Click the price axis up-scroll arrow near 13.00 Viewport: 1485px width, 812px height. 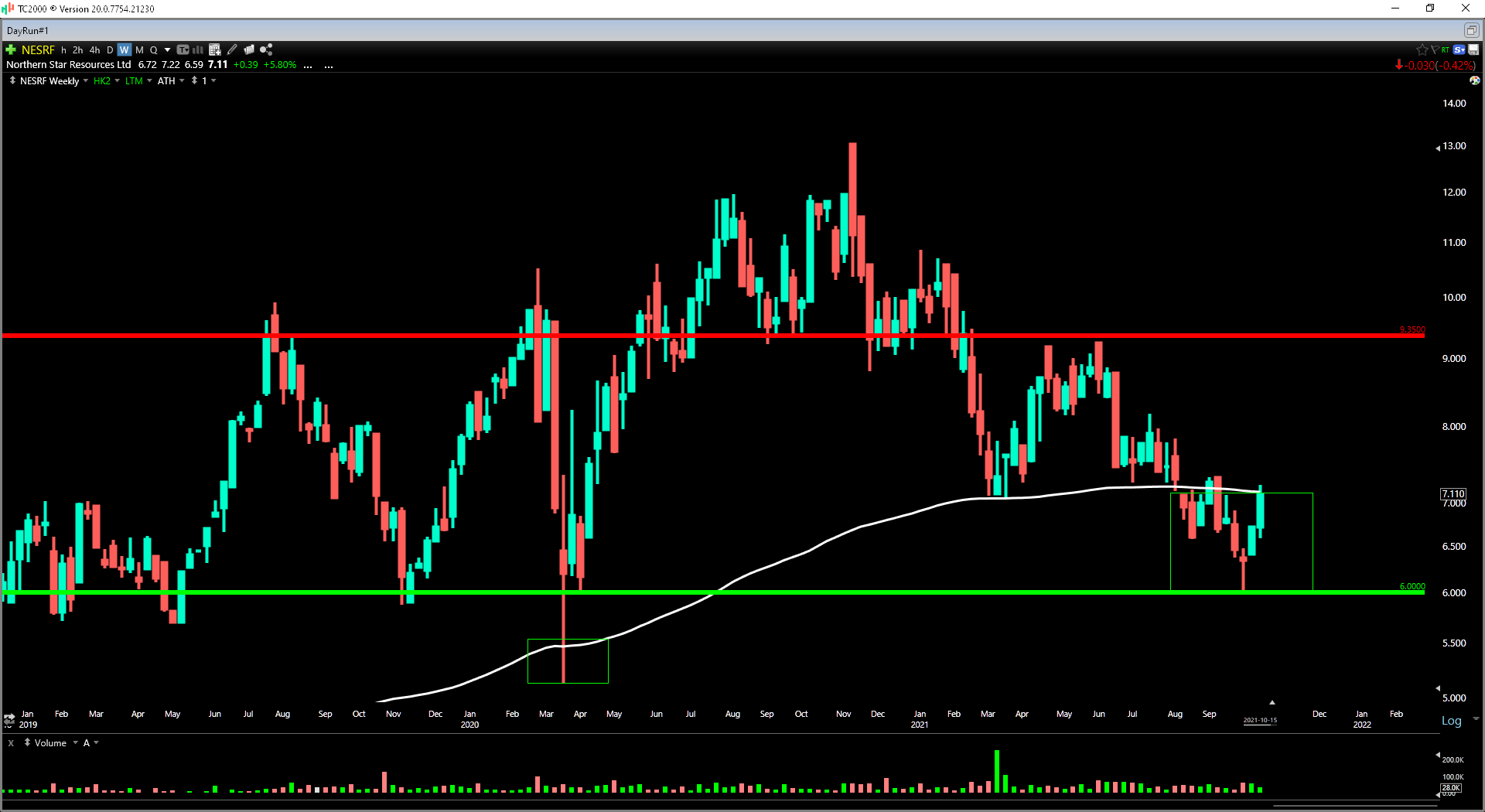pyautogui.click(x=1438, y=148)
